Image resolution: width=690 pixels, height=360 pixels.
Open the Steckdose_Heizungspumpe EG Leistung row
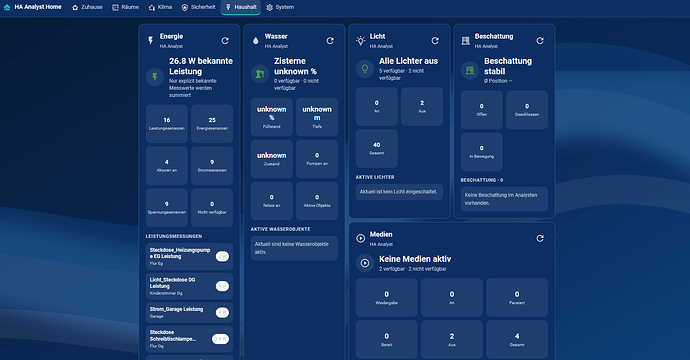pos(189,257)
